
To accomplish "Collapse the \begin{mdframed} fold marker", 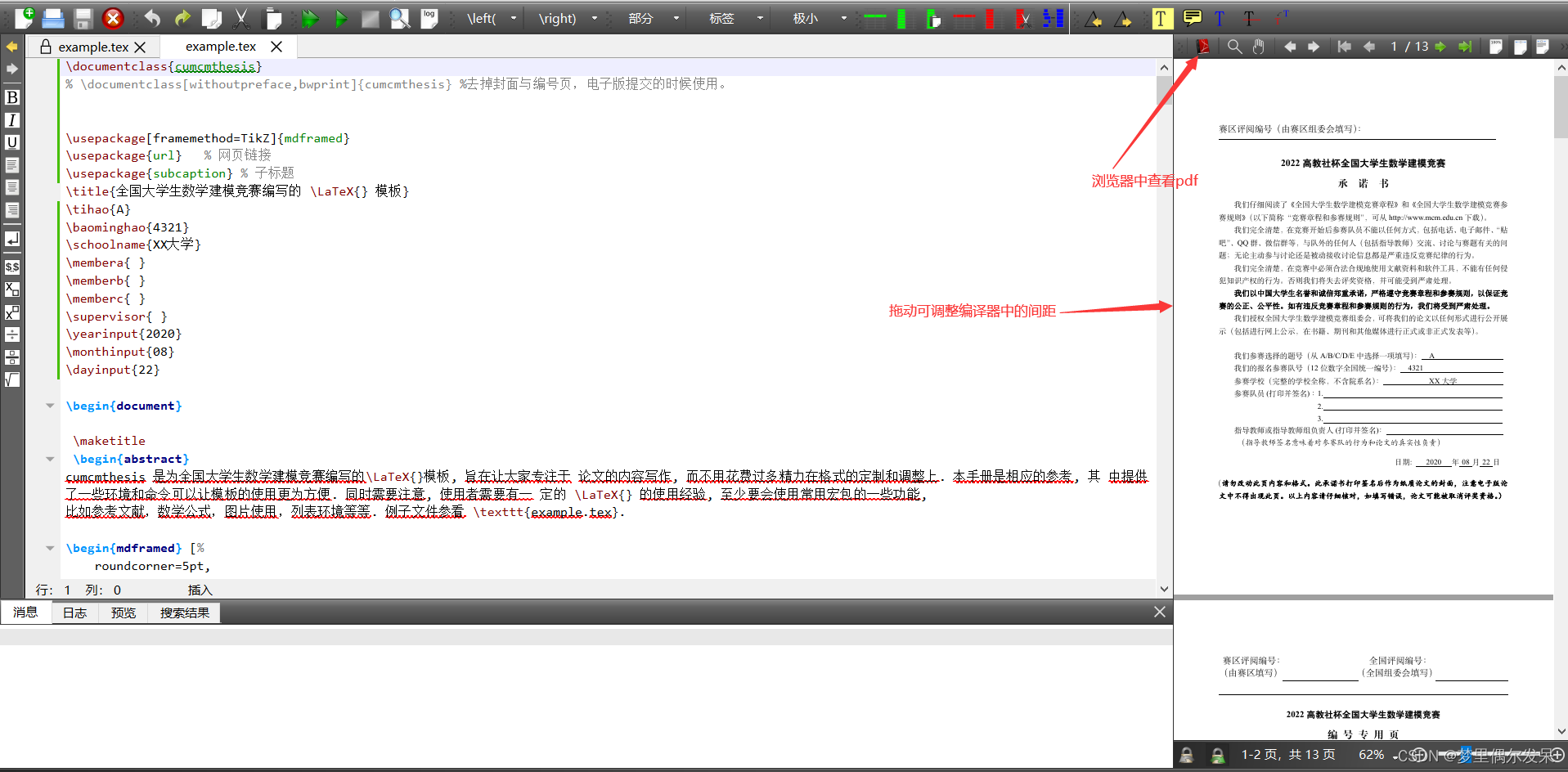I will (50, 548).
